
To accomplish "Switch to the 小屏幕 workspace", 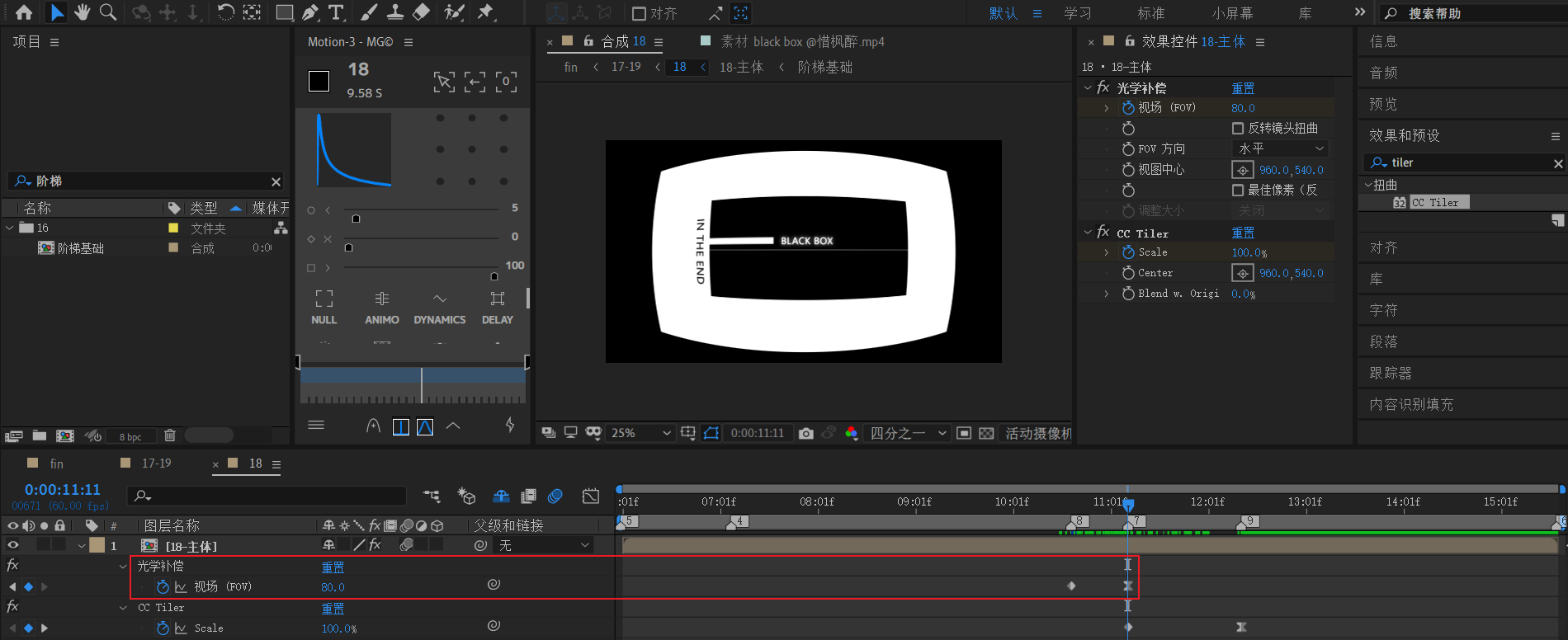I will tap(1232, 13).
